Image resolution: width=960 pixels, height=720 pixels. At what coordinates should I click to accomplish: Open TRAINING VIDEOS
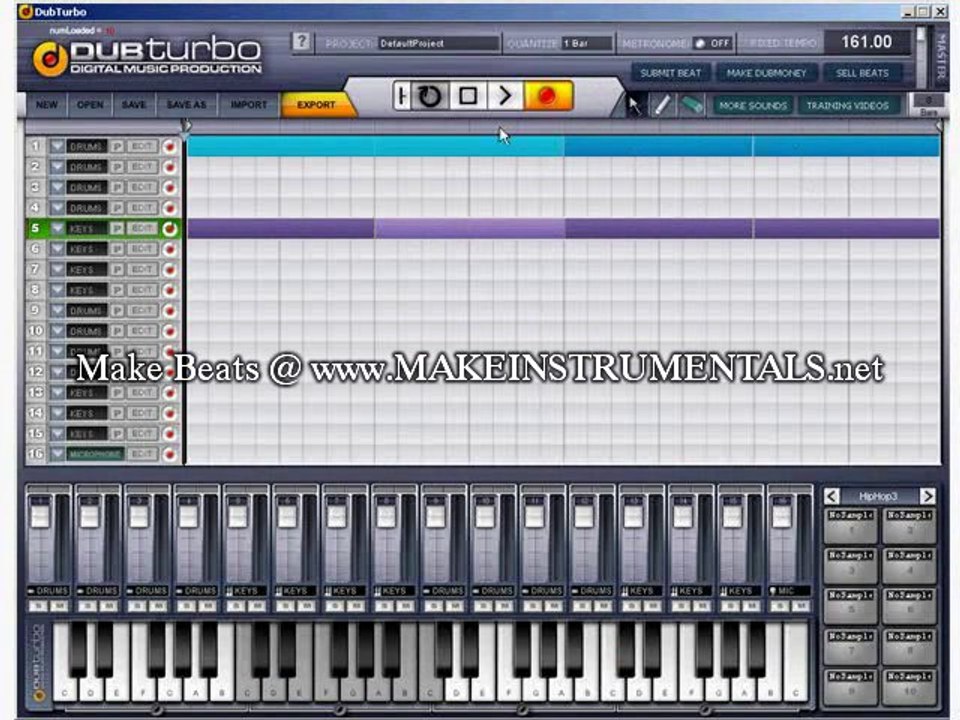(x=847, y=105)
